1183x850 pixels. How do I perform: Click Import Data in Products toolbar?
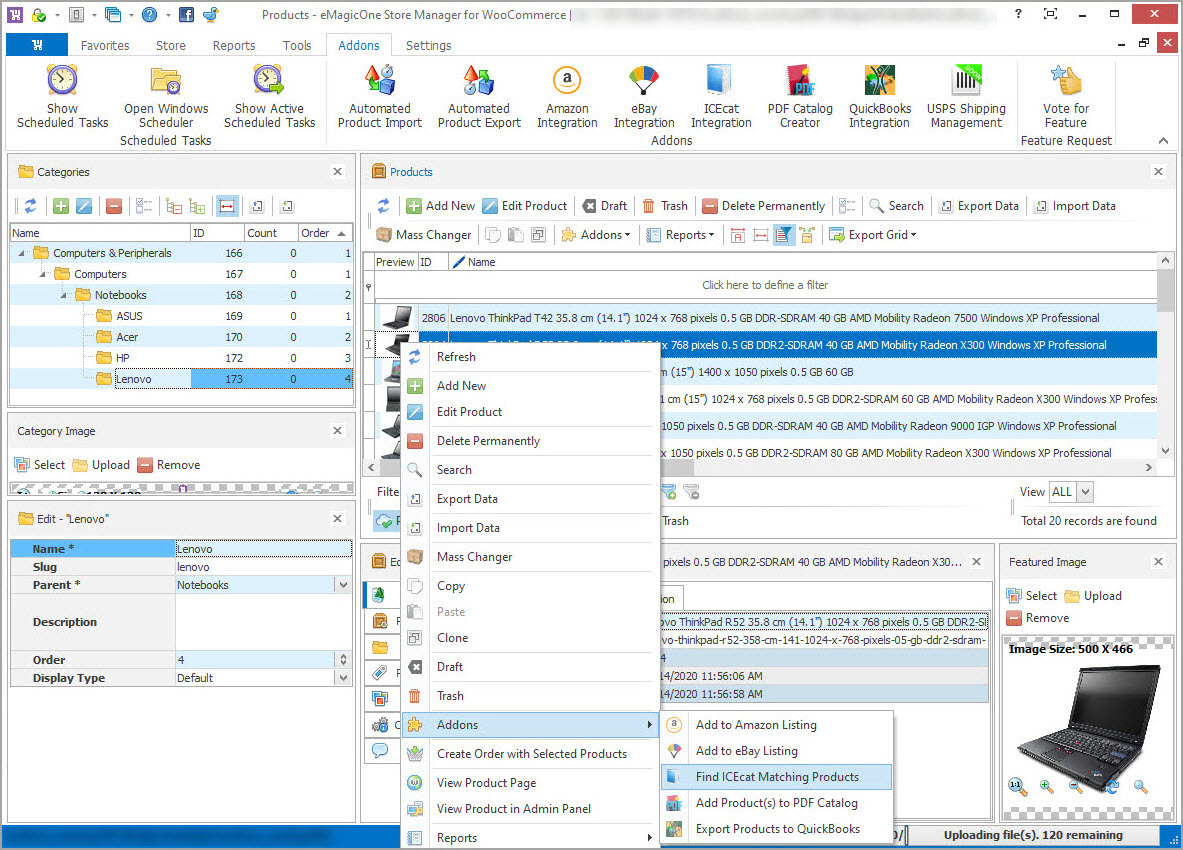click(x=1074, y=206)
